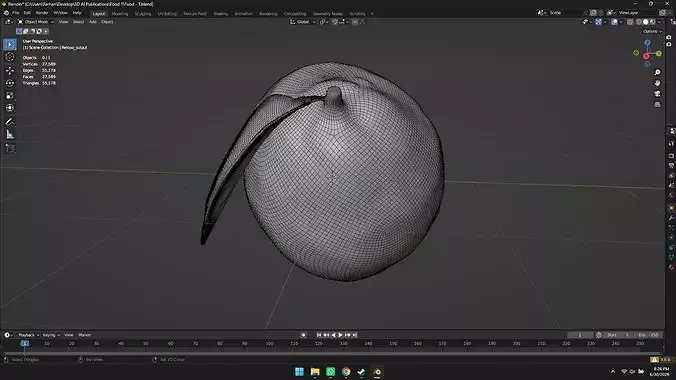Jump to the timeline start frame

click(x=319, y=335)
